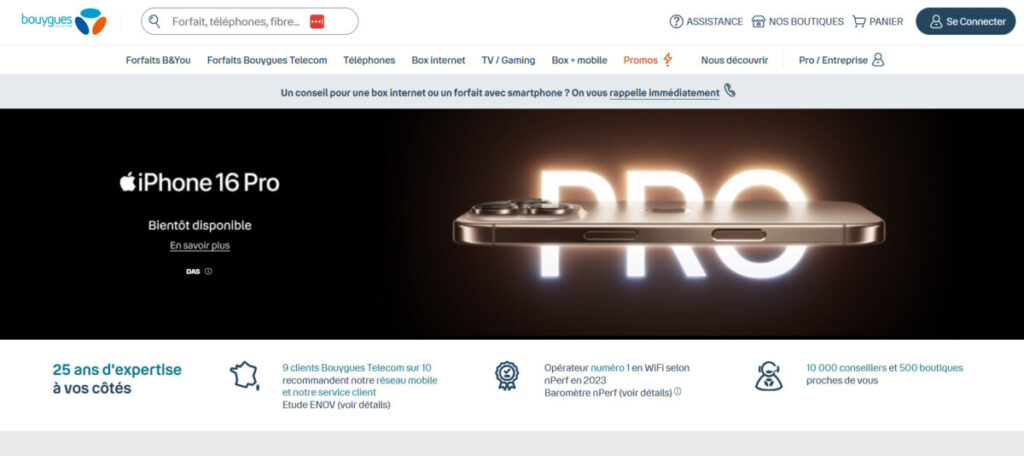Click the advisor headset icon

[769, 376]
